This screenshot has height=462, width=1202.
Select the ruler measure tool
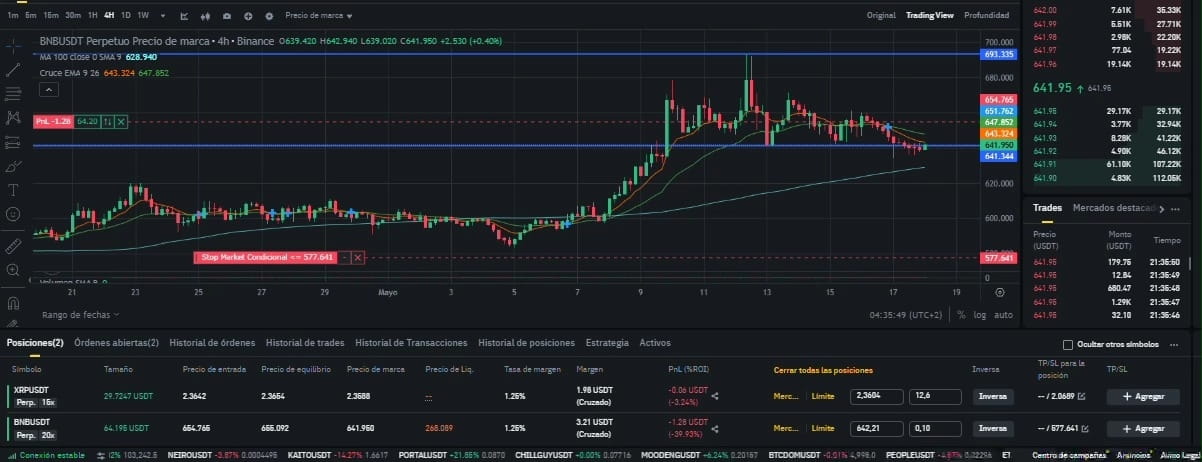tap(14, 245)
